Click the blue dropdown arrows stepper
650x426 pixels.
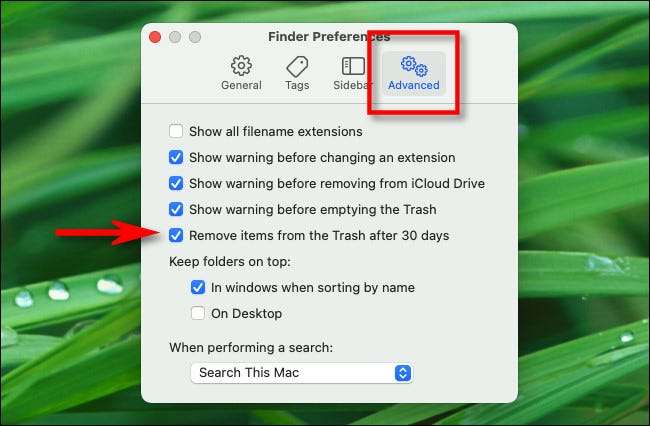(x=403, y=373)
